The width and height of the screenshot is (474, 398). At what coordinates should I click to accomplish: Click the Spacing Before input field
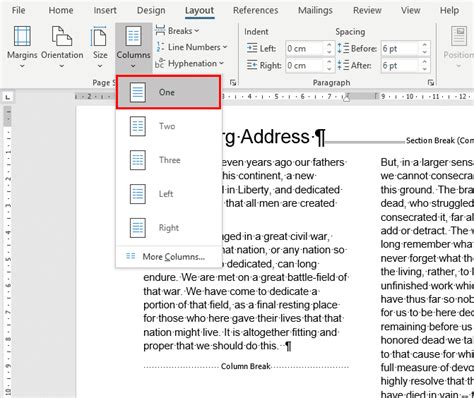(399, 49)
